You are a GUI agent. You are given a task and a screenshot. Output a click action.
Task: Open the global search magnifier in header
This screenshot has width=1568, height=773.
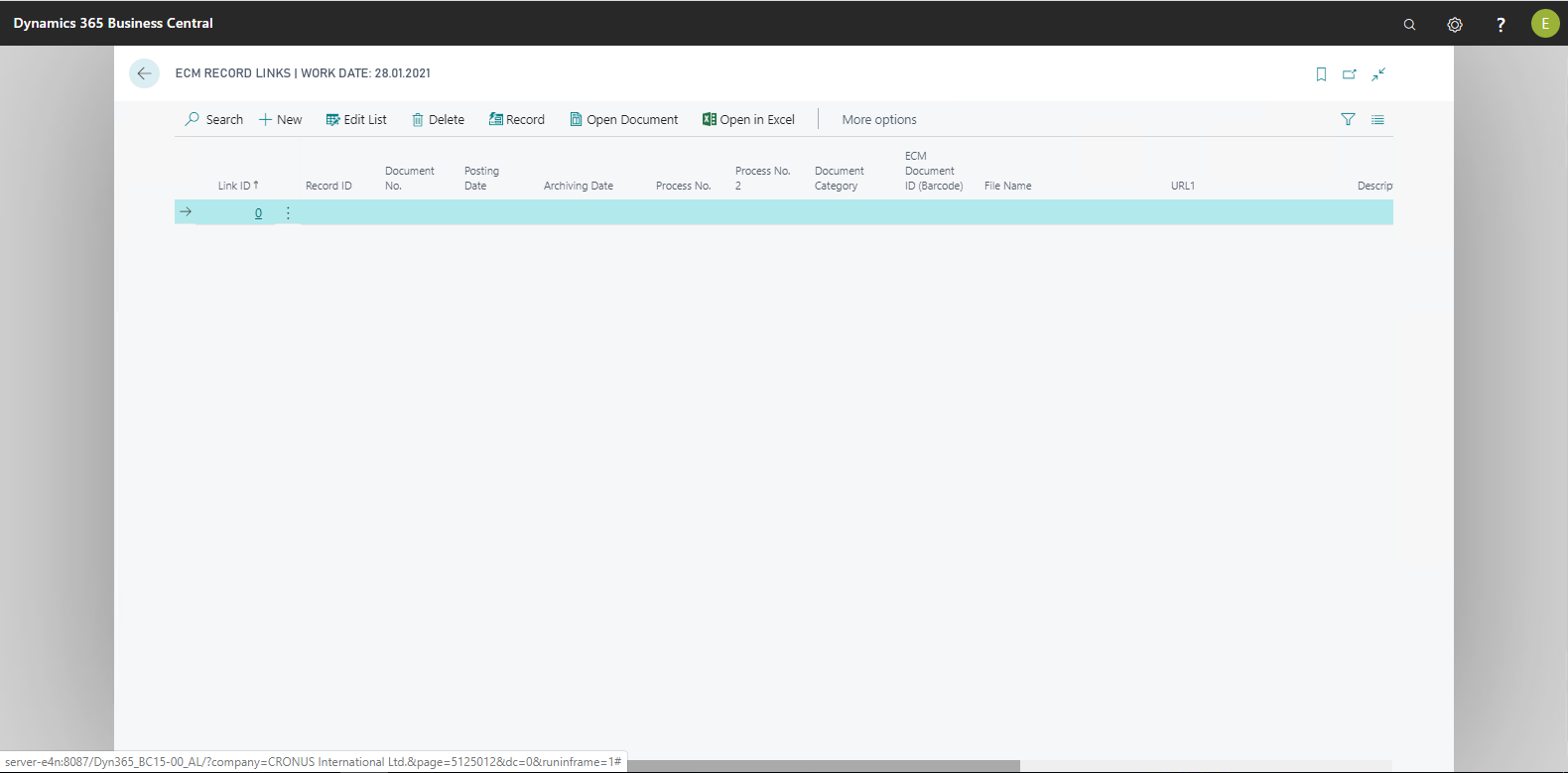1409,24
